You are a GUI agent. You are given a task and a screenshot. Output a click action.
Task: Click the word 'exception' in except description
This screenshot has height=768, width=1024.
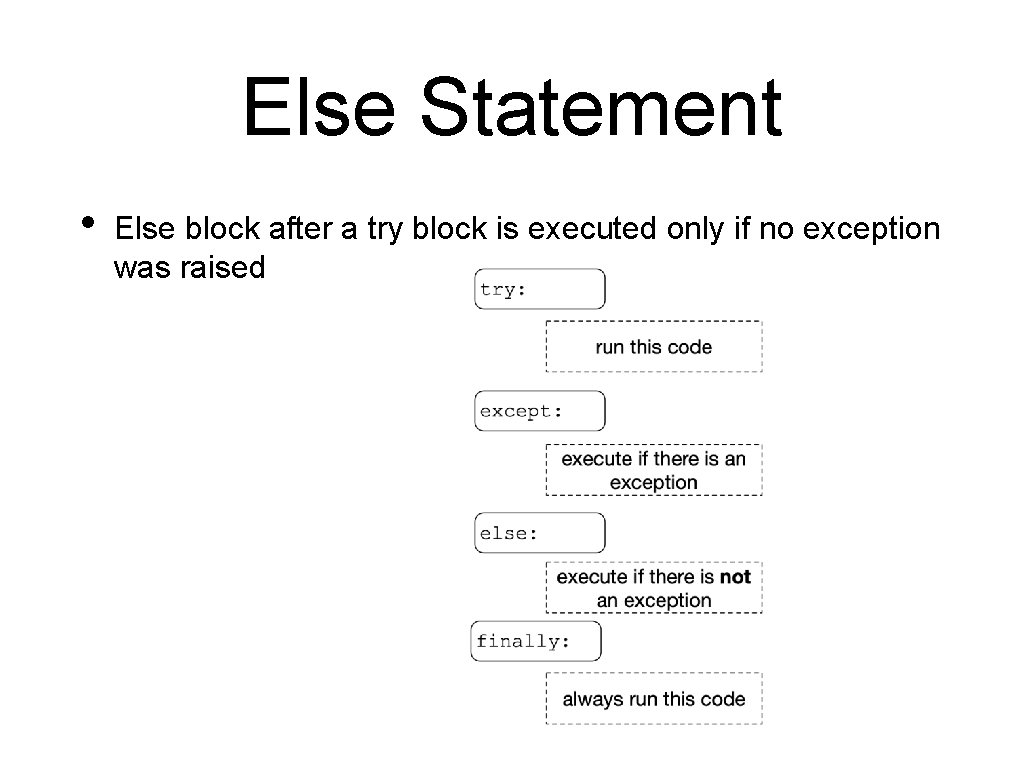[x=654, y=483]
